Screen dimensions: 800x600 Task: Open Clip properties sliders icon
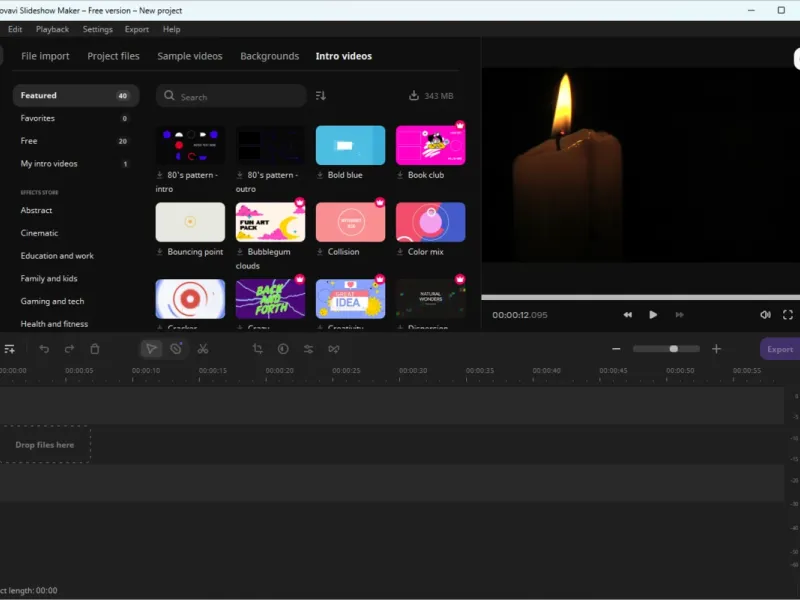click(309, 349)
